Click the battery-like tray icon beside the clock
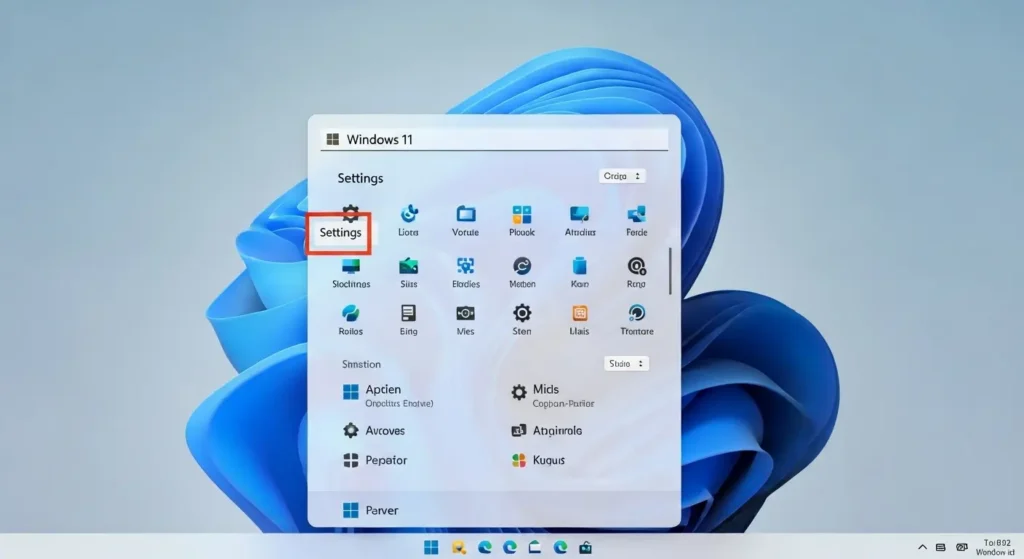This screenshot has height=559, width=1024. (961, 547)
